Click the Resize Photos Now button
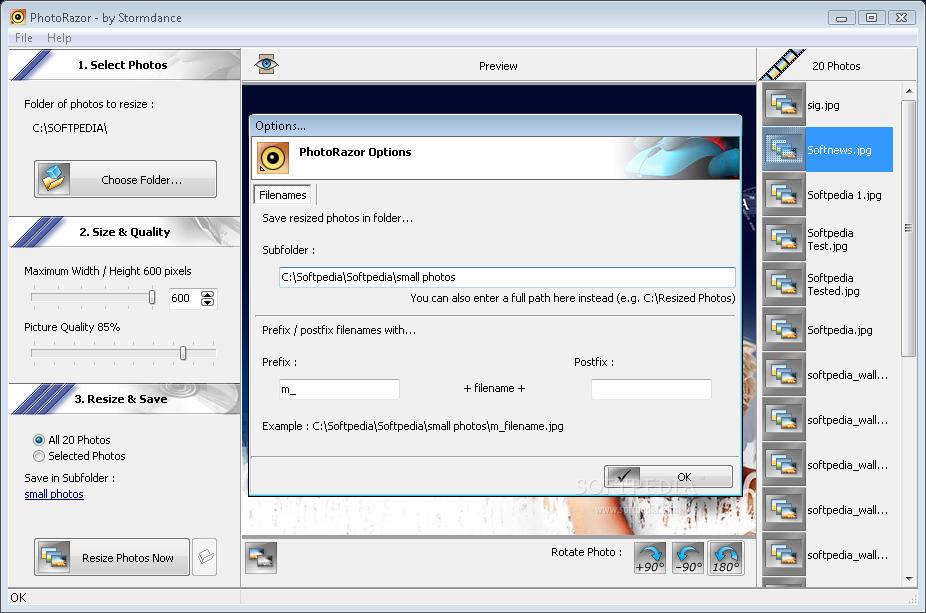926x613 pixels. point(112,557)
